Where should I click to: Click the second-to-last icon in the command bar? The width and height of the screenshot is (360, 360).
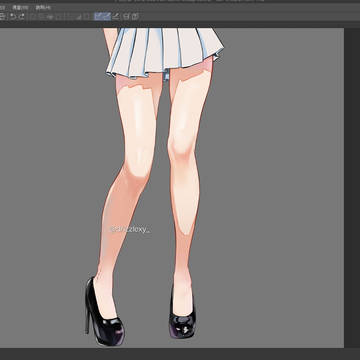(x=126, y=16)
